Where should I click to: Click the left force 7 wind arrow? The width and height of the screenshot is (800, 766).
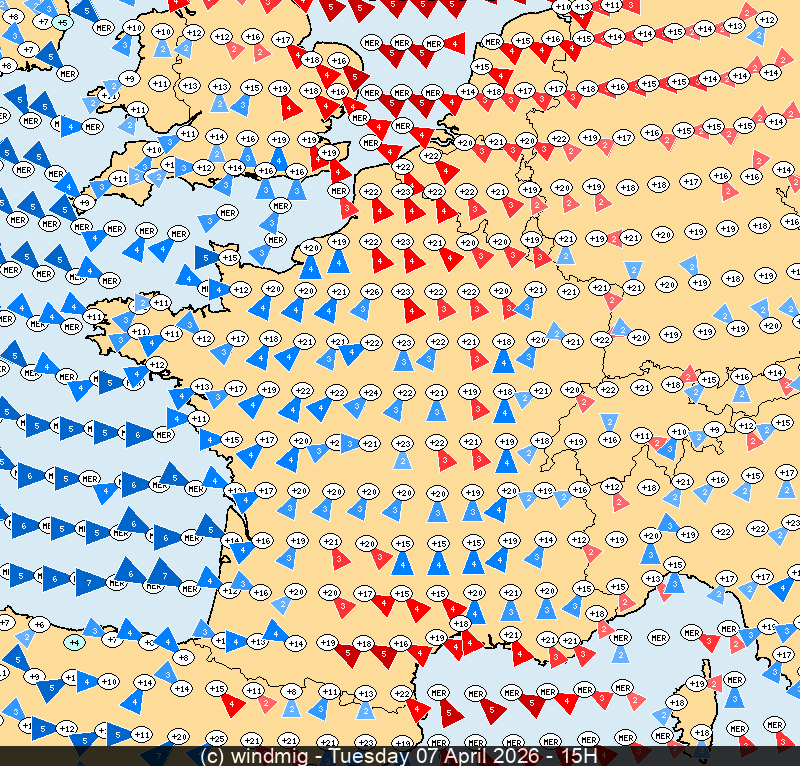tap(90, 580)
